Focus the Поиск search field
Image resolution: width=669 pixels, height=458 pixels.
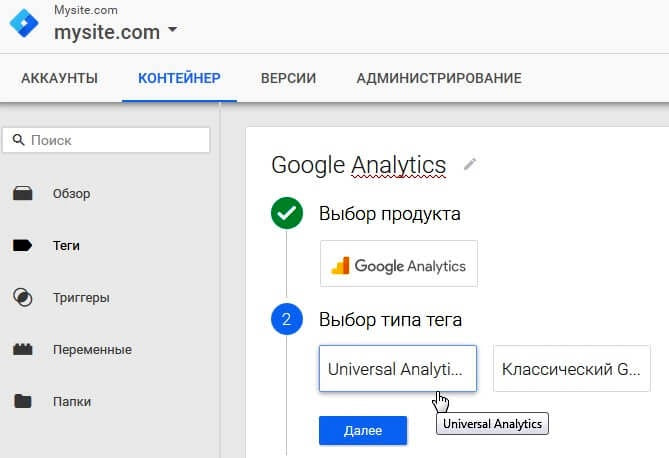tap(108, 141)
